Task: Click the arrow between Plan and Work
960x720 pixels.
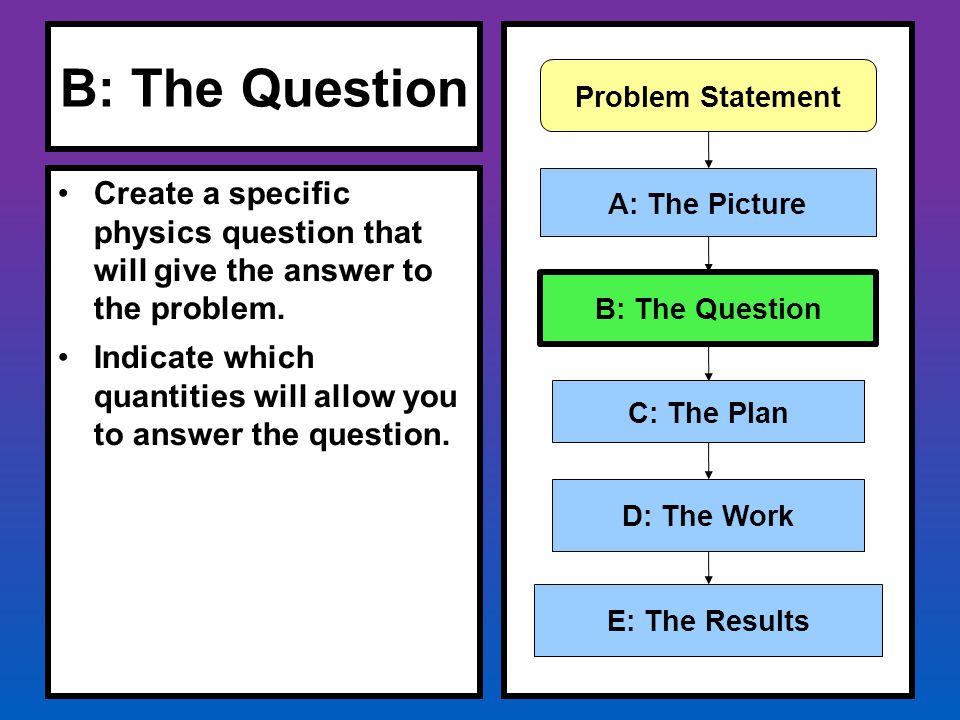Action: 708,461
